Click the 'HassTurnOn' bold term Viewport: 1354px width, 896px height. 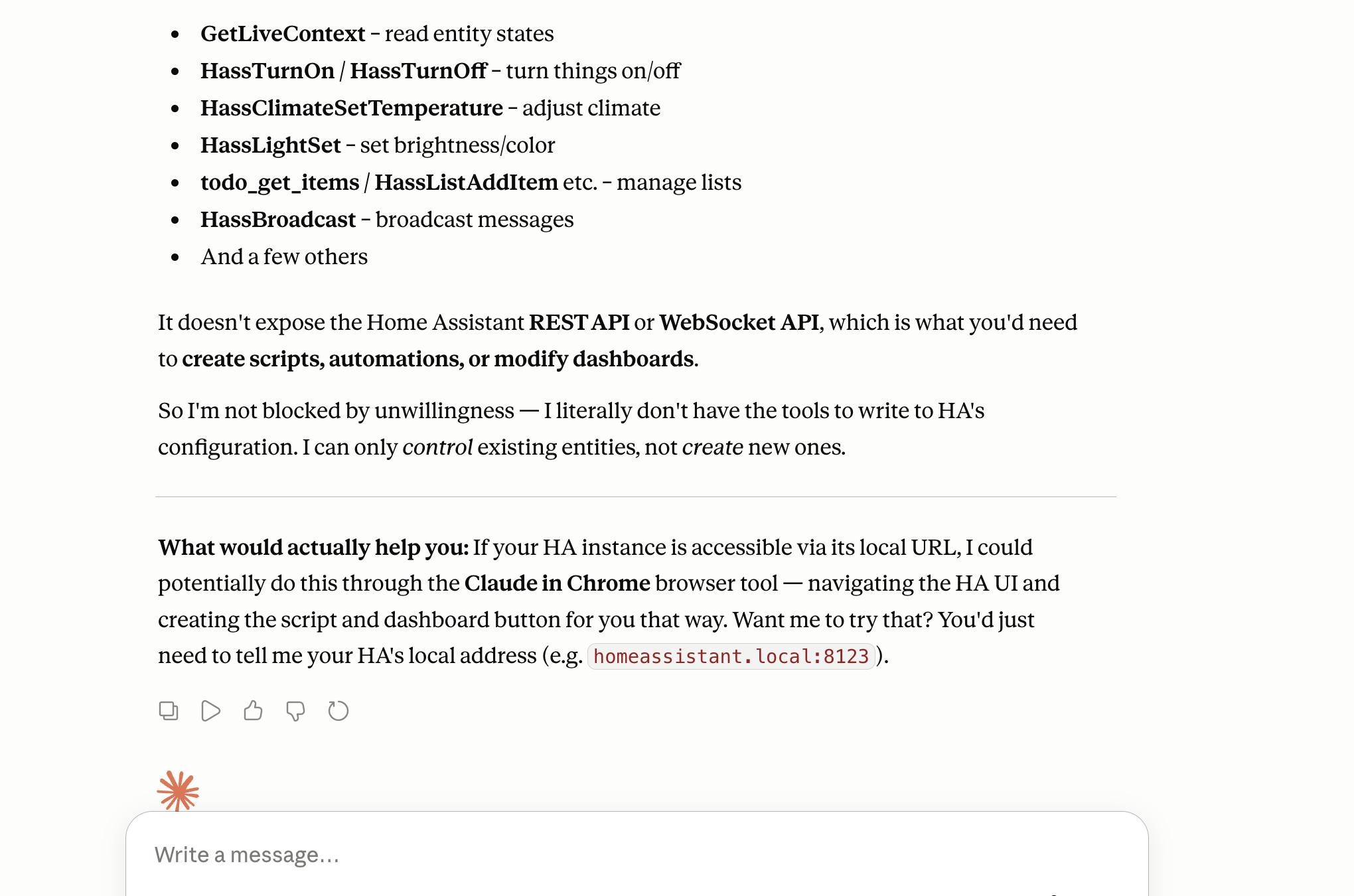267,71
